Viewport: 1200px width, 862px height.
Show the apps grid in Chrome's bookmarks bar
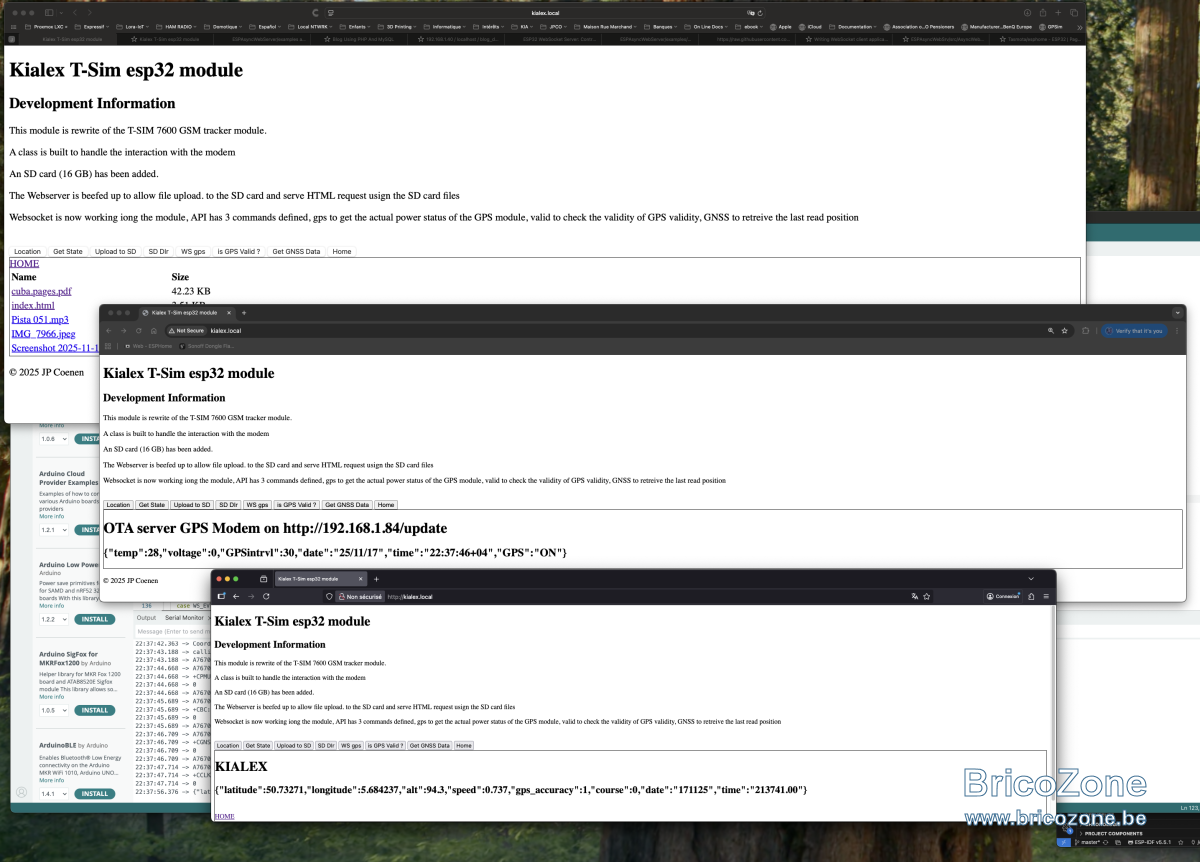(108, 346)
